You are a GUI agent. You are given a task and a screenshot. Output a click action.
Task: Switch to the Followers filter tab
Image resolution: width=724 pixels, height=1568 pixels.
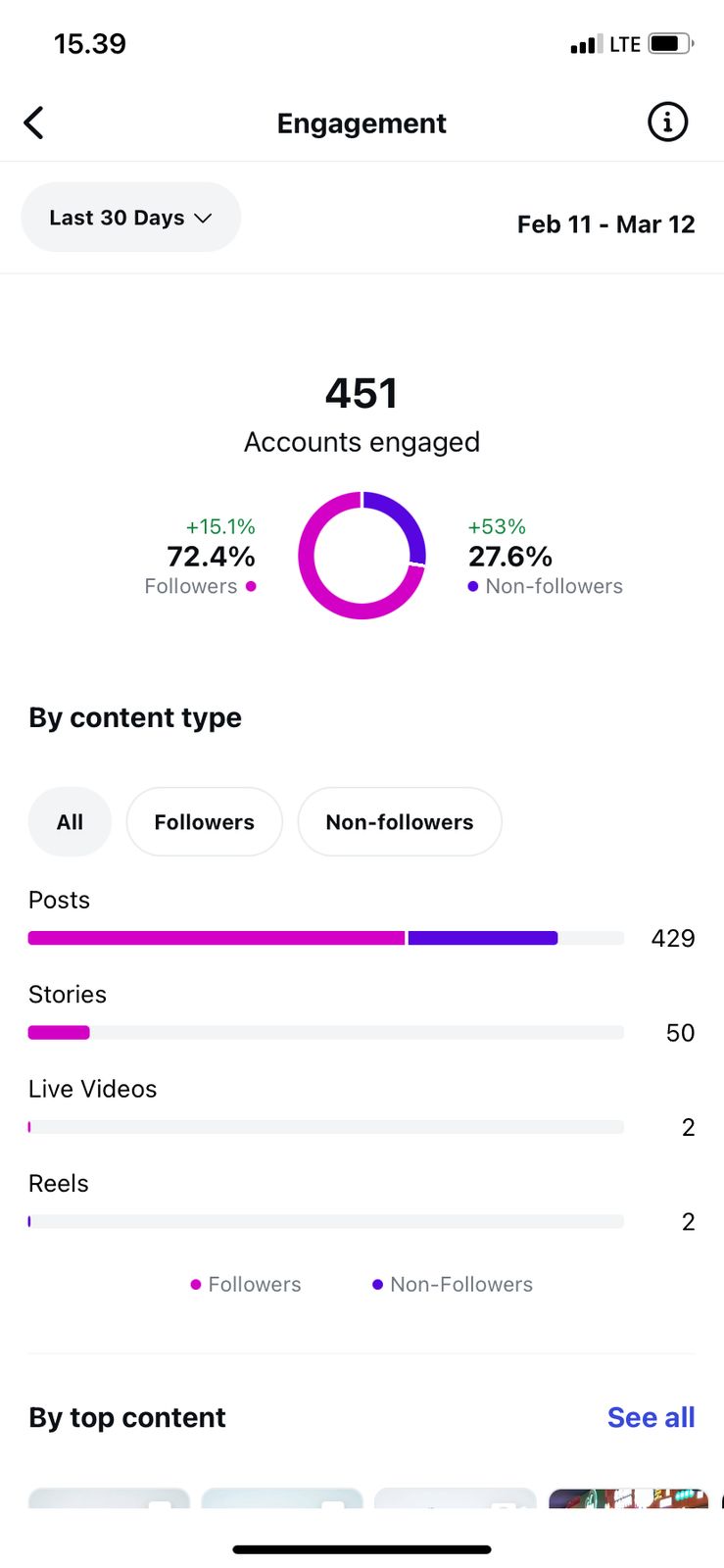[204, 822]
